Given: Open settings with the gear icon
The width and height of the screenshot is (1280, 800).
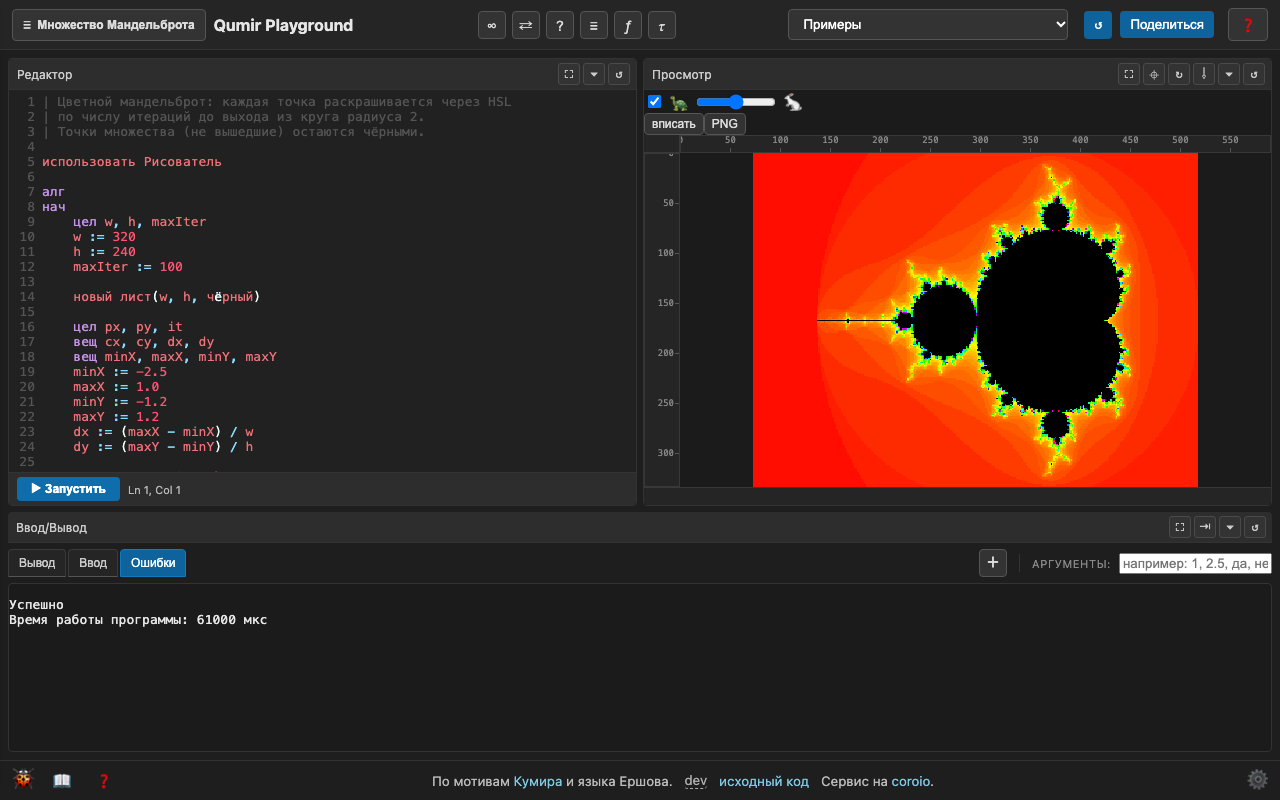Looking at the screenshot, I should click(x=1257, y=780).
